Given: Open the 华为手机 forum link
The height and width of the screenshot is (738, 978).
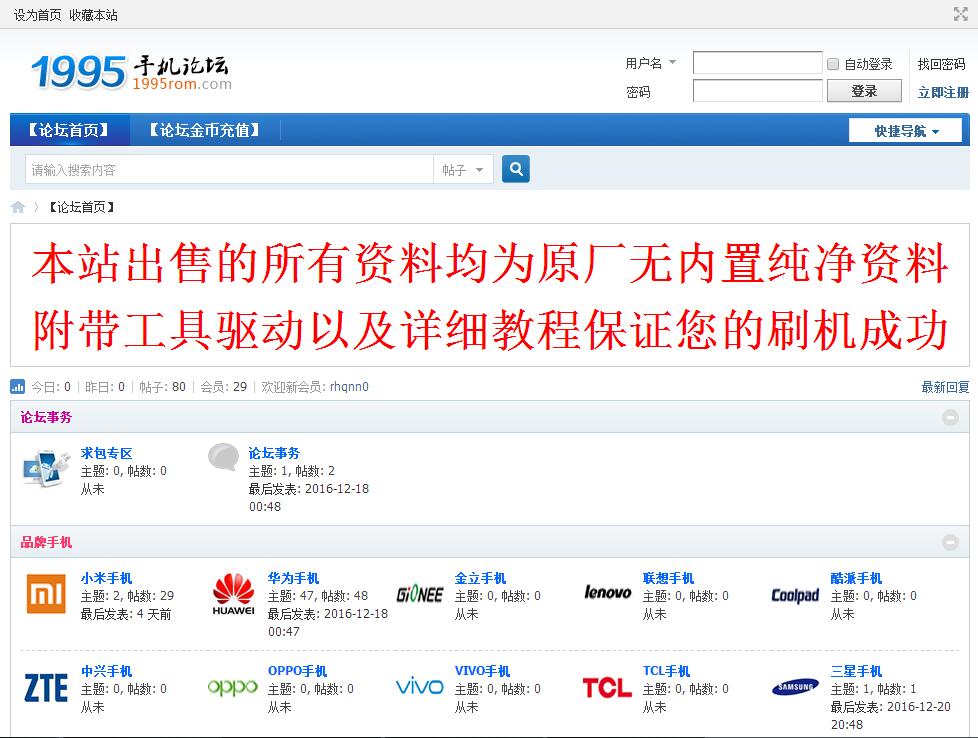Looking at the screenshot, I should 293,578.
